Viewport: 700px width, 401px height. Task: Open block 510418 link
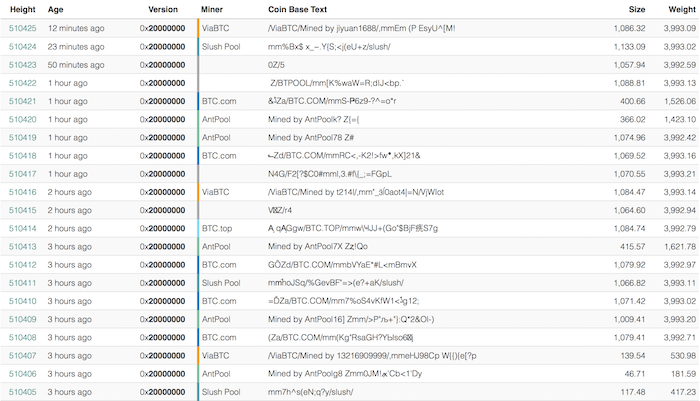click(x=22, y=156)
